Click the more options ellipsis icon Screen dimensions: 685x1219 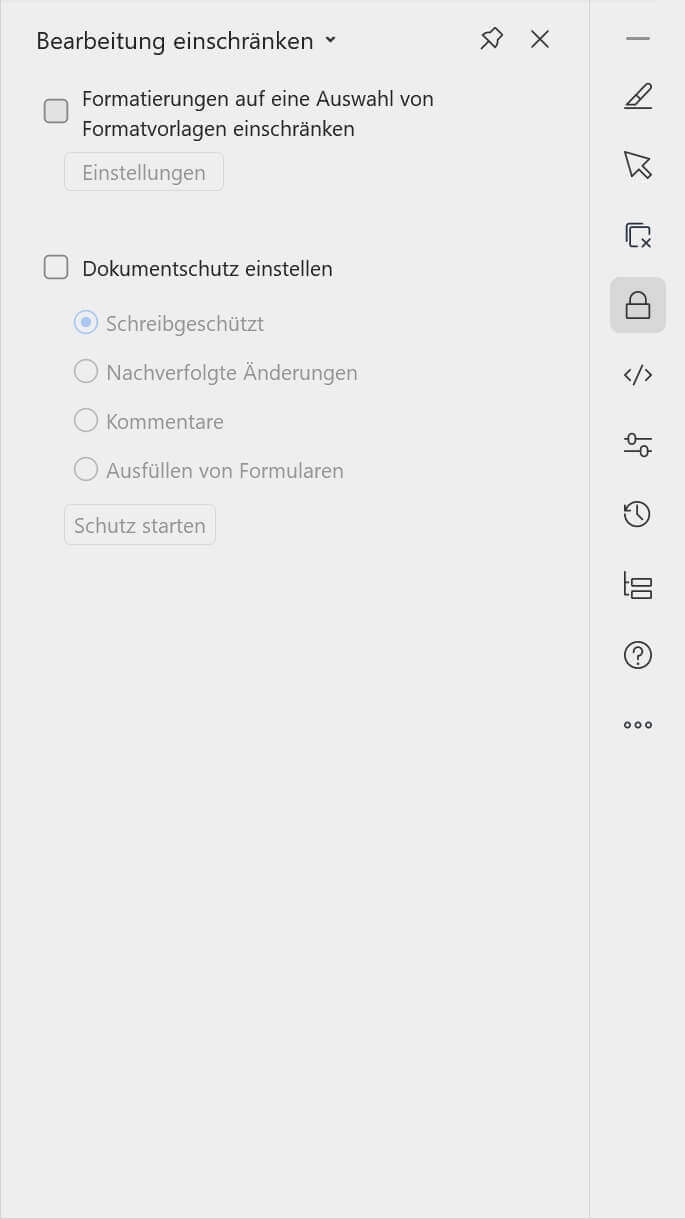tap(637, 724)
